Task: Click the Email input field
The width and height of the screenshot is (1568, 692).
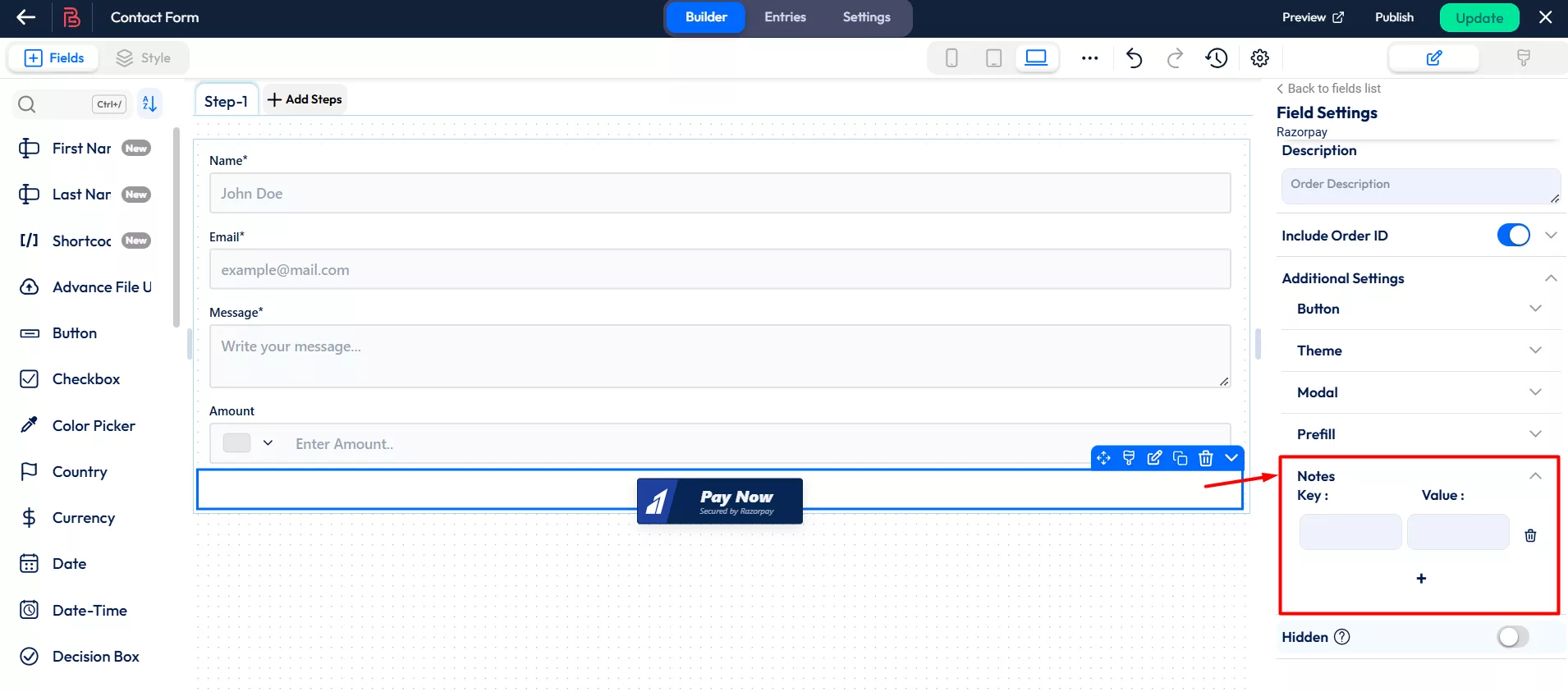Action: [720, 269]
